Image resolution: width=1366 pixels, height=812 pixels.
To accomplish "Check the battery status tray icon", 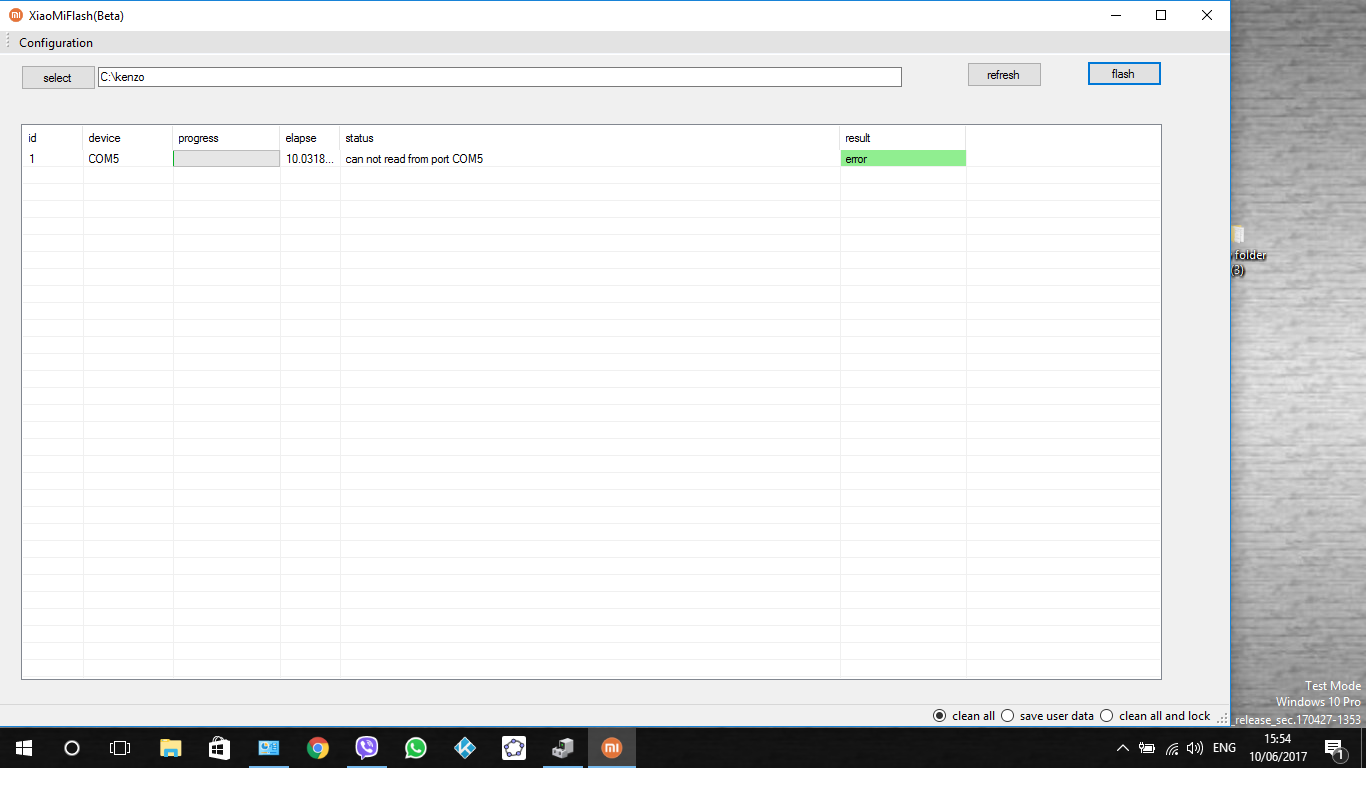I will click(1147, 748).
